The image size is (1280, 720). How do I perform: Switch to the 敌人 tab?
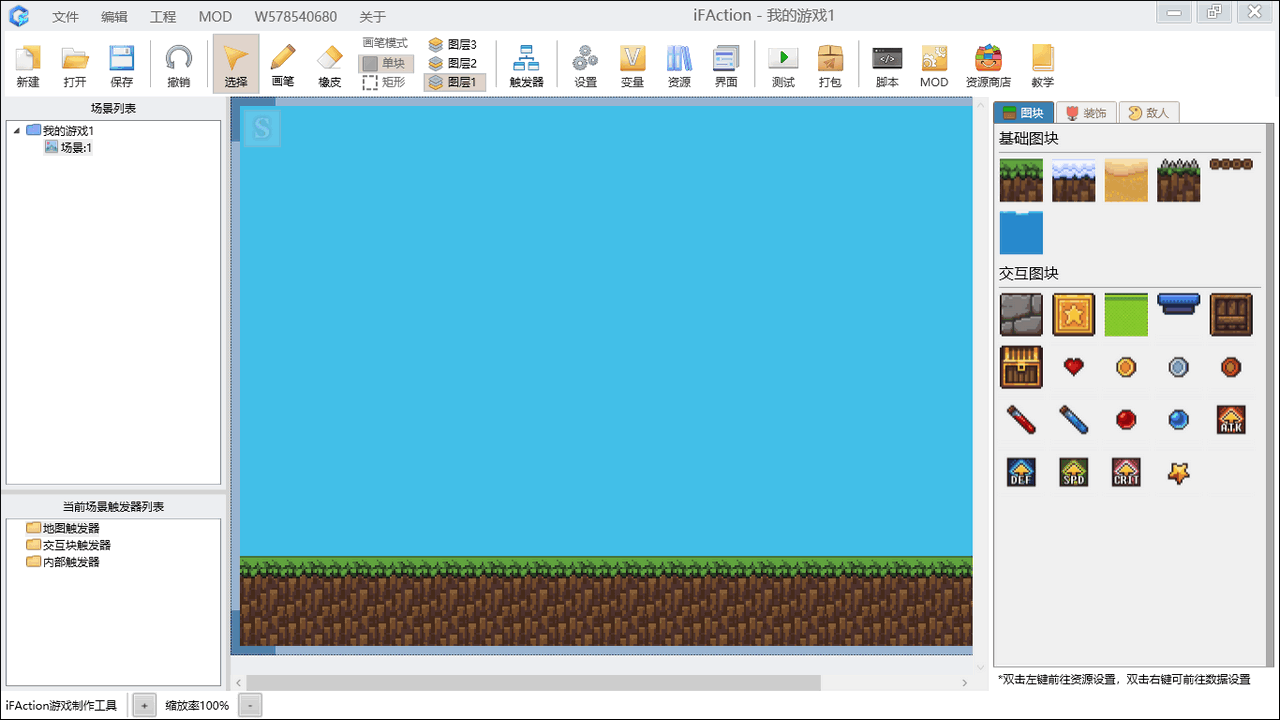(x=1149, y=113)
